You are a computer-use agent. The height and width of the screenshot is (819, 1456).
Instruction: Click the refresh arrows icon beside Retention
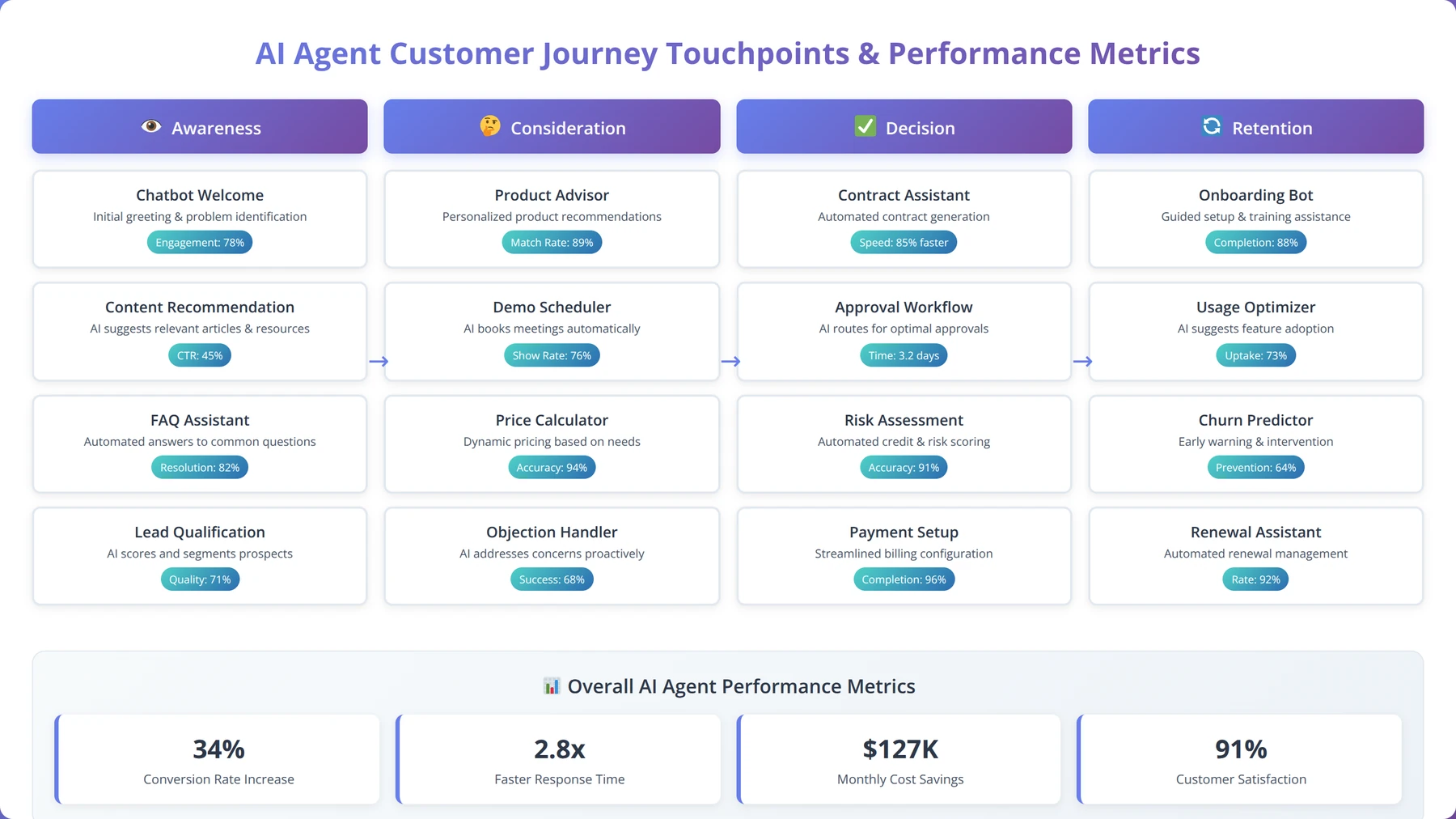pos(1212,126)
